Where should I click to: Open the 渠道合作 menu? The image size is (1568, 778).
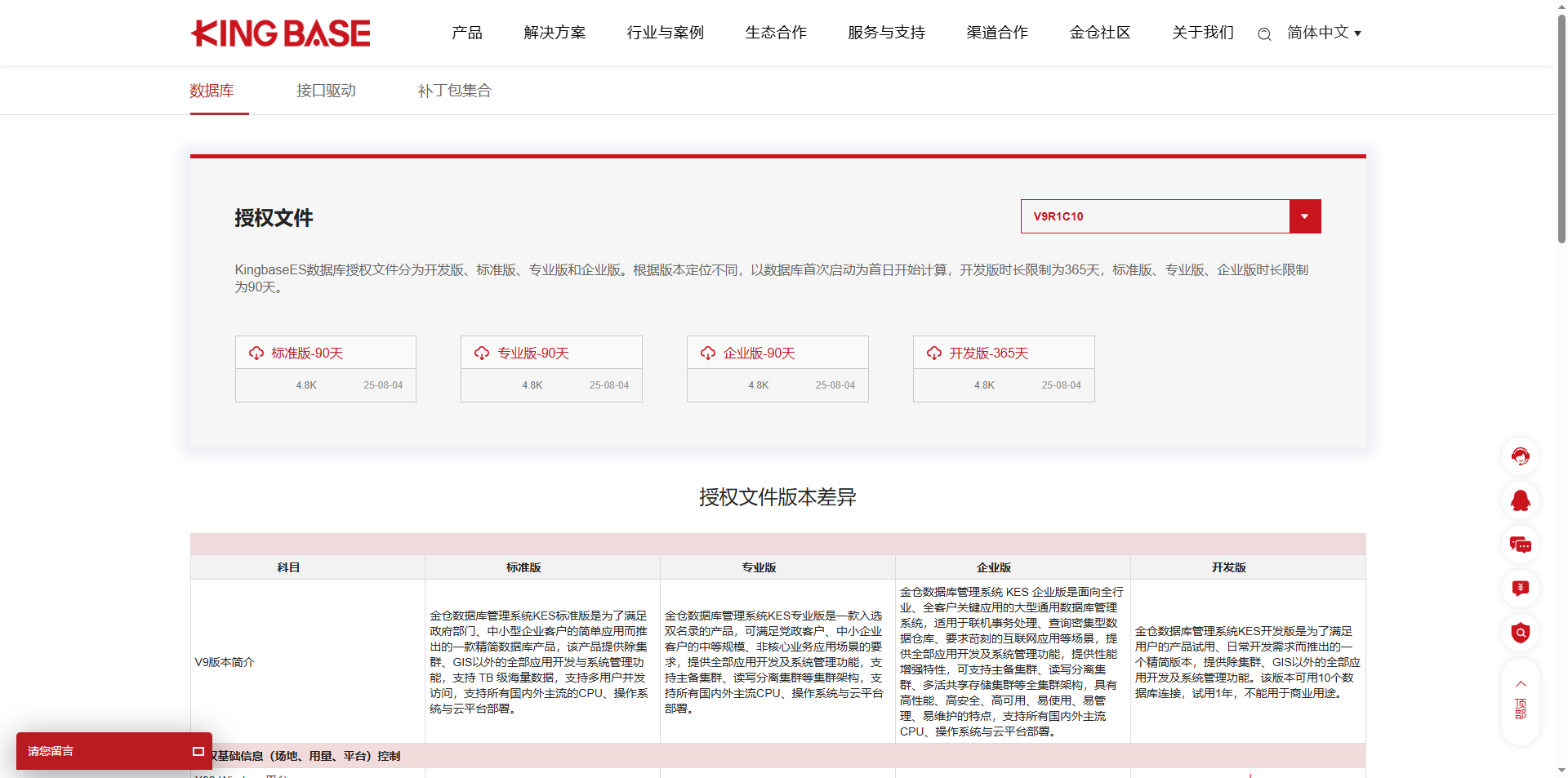(997, 33)
